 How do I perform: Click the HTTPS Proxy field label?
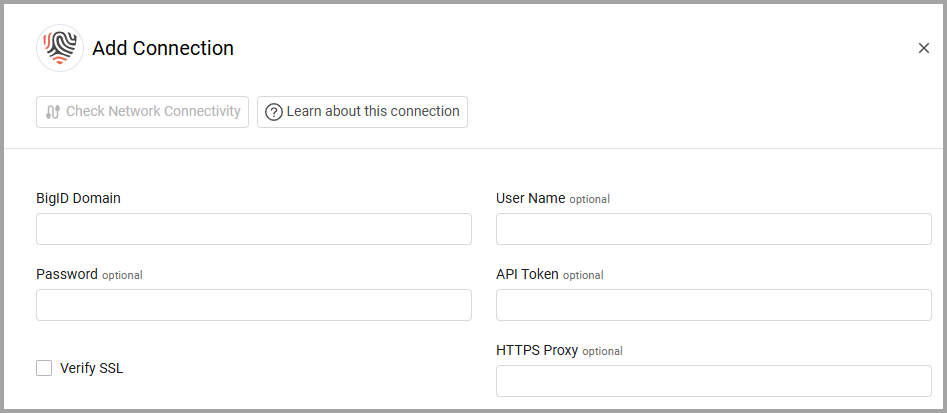(x=538, y=350)
